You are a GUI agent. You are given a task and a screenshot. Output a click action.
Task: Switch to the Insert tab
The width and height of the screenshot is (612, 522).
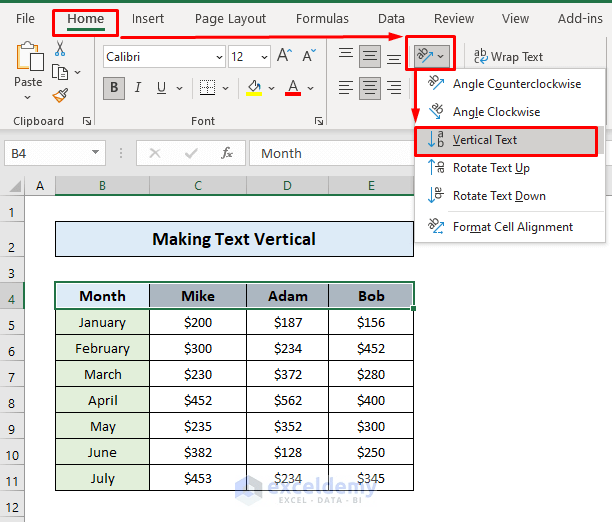pos(148,18)
